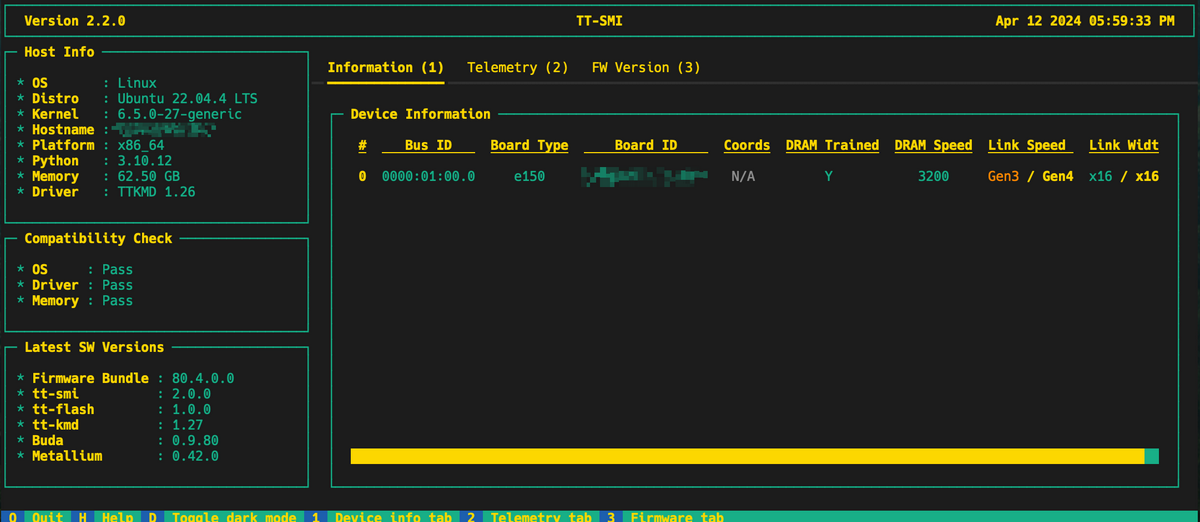This screenshot has height=522, width=1200.
Task: Click Help in the footer bar
Action: pos(118,517)
